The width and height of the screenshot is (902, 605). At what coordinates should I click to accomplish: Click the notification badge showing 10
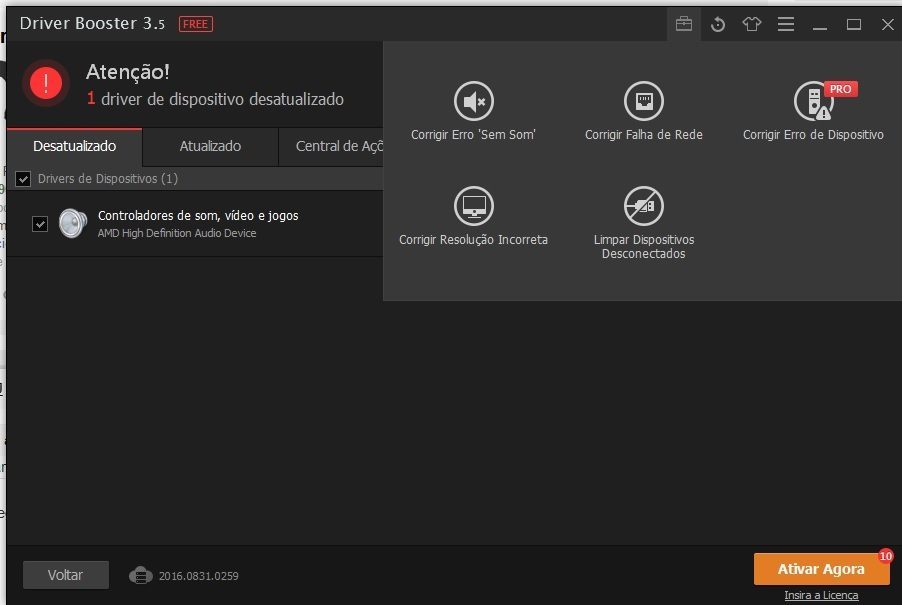(885, 556)
